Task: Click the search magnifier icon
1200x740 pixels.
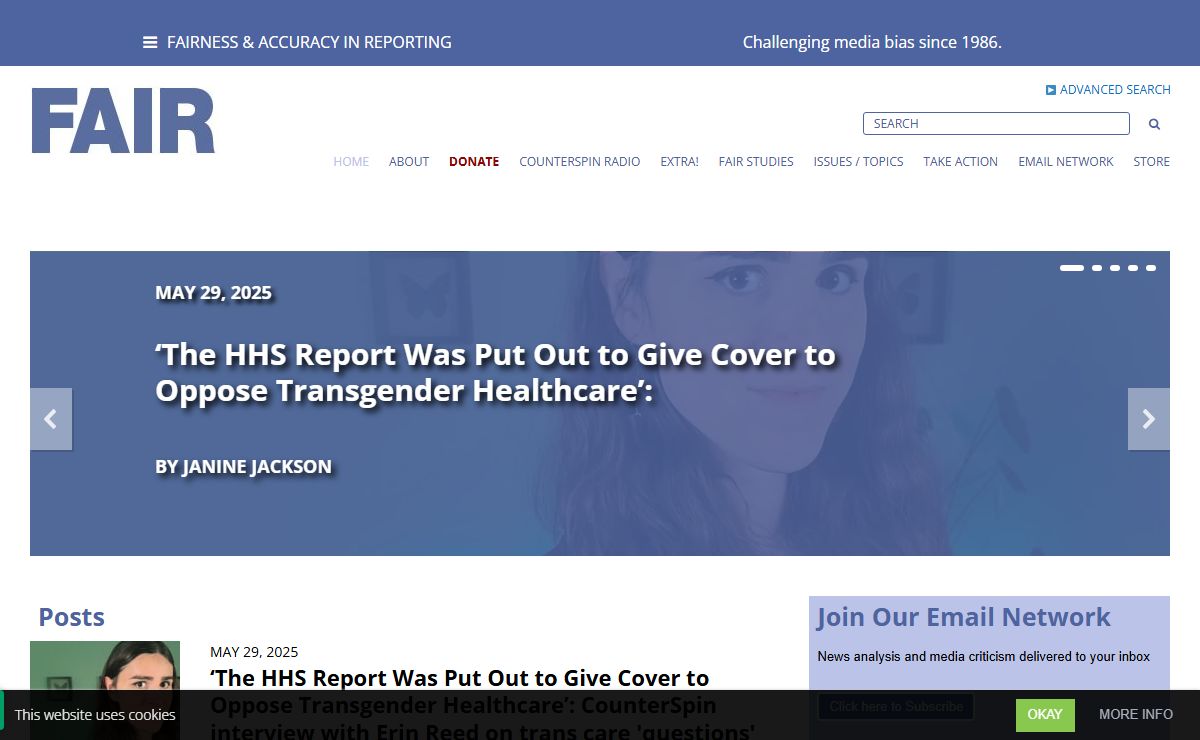Action: click(x=1154, y=124)
